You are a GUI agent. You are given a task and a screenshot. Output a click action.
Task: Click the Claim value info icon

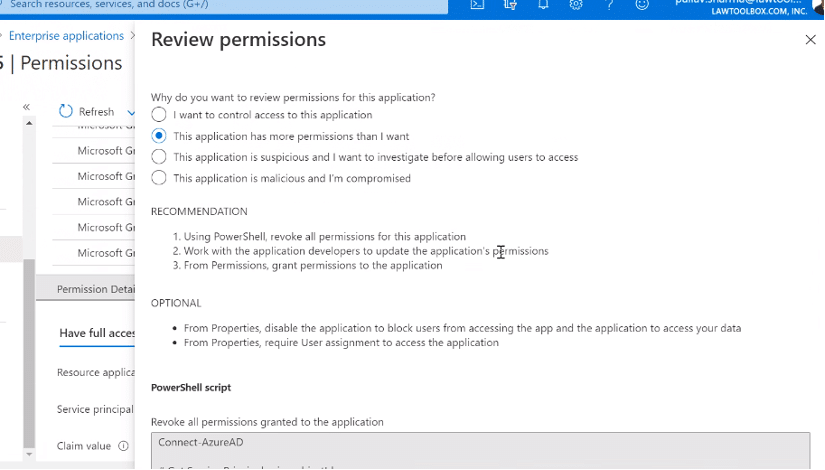tap(123, 446)
